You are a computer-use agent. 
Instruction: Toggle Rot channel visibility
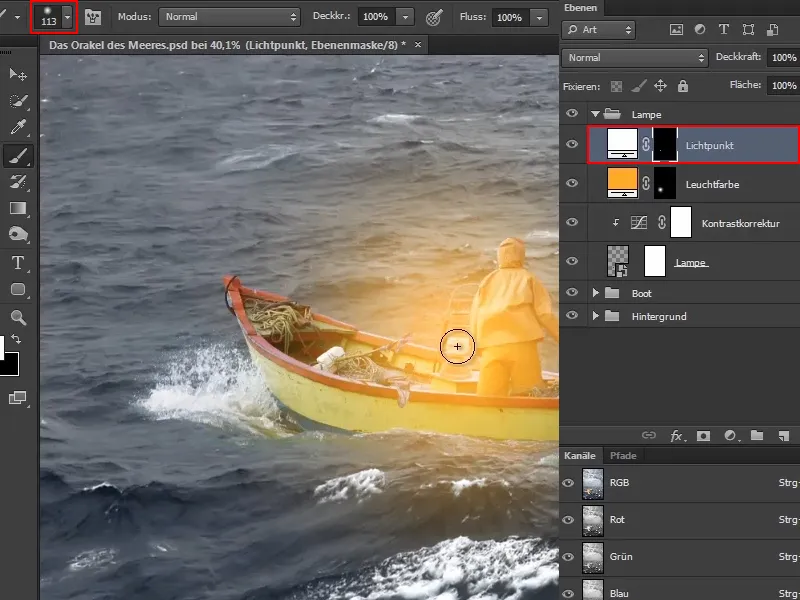(x=568, y=520)
